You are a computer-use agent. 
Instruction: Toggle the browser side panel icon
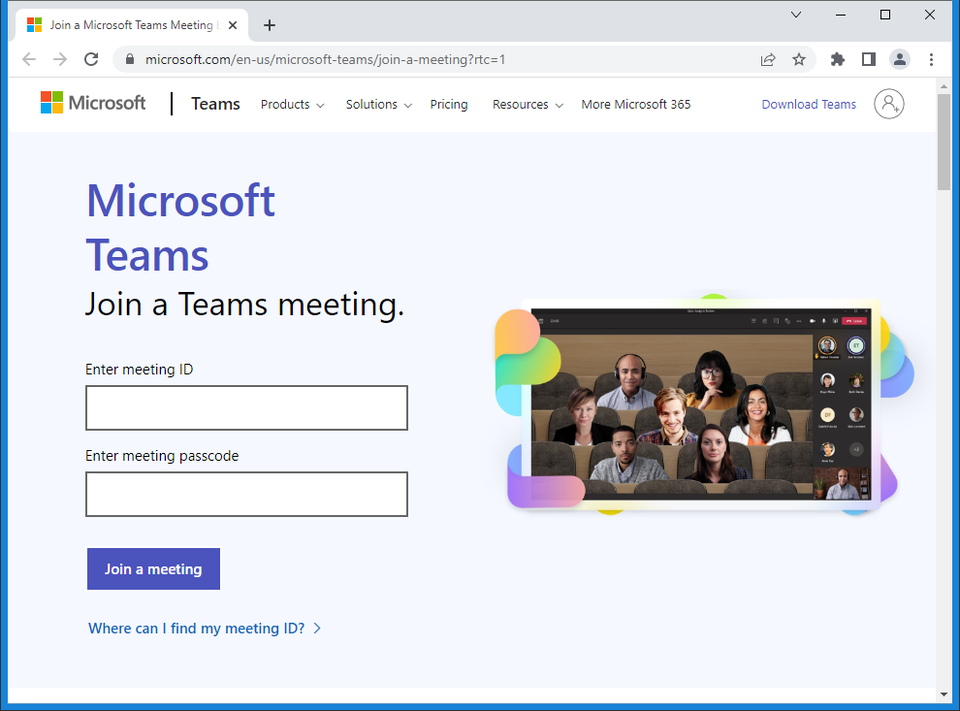tap(868, 59)
